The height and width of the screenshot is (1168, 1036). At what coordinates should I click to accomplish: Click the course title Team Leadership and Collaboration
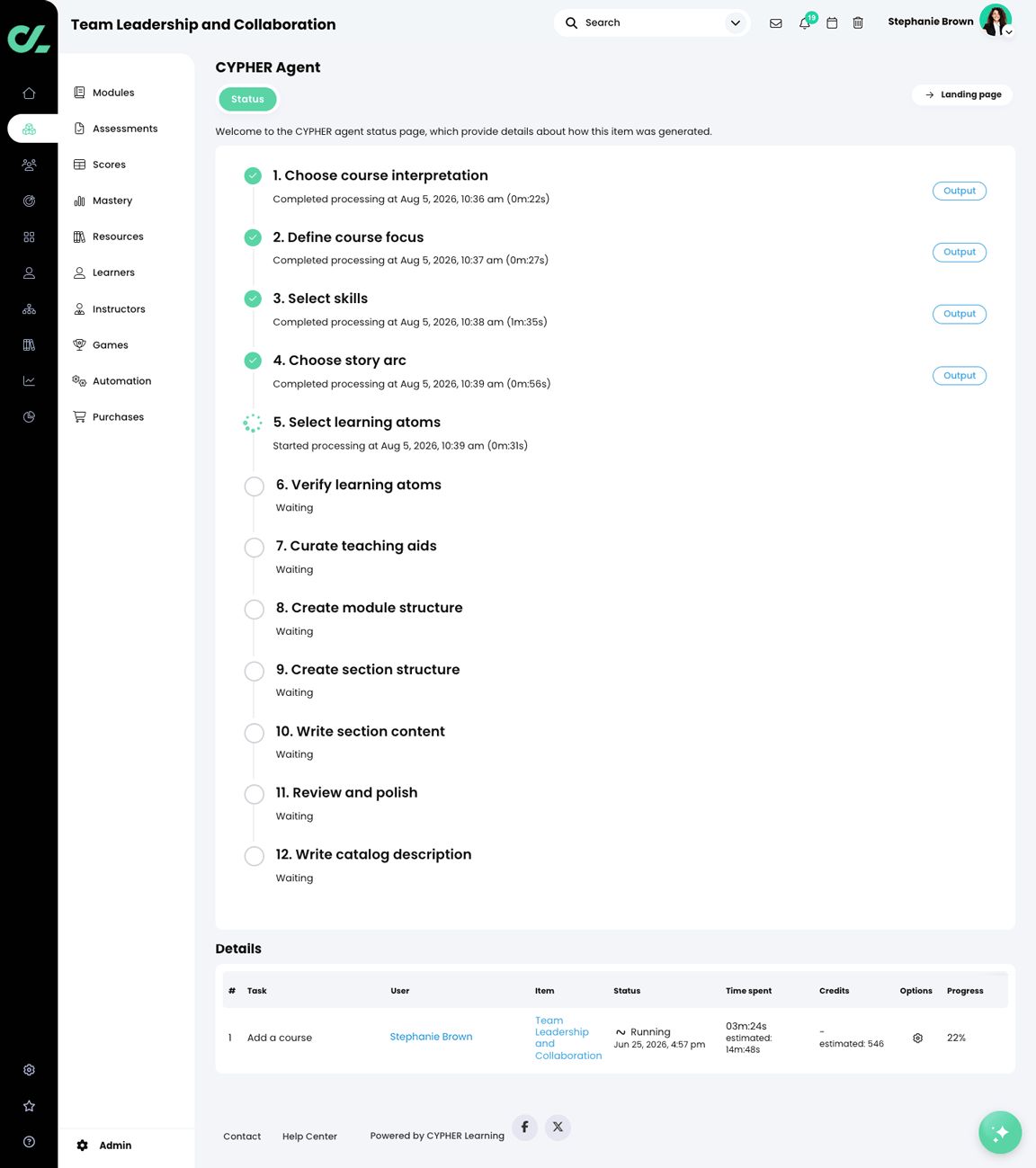(x=203, y=24)
